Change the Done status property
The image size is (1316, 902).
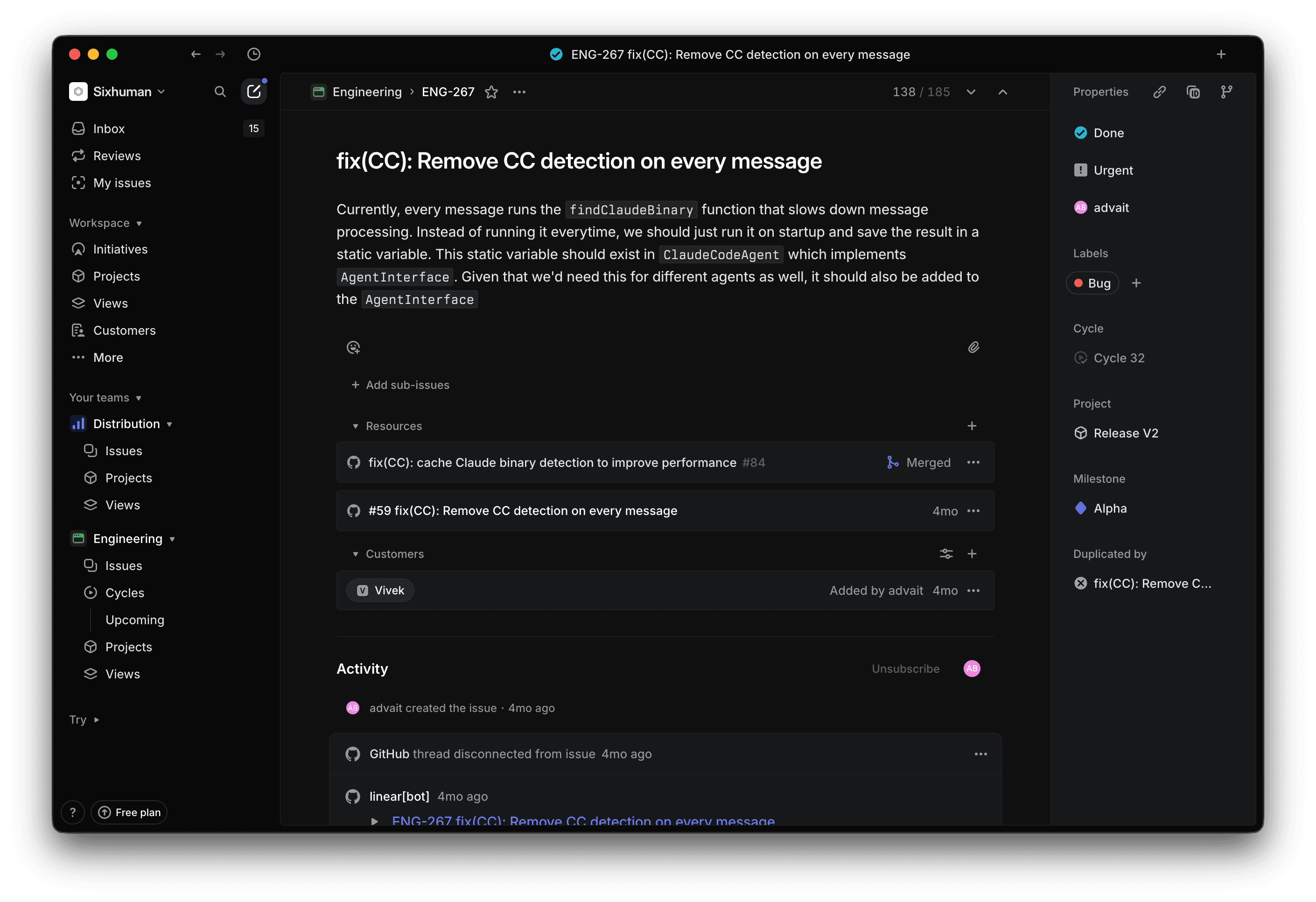click(x=1099, y=133)
